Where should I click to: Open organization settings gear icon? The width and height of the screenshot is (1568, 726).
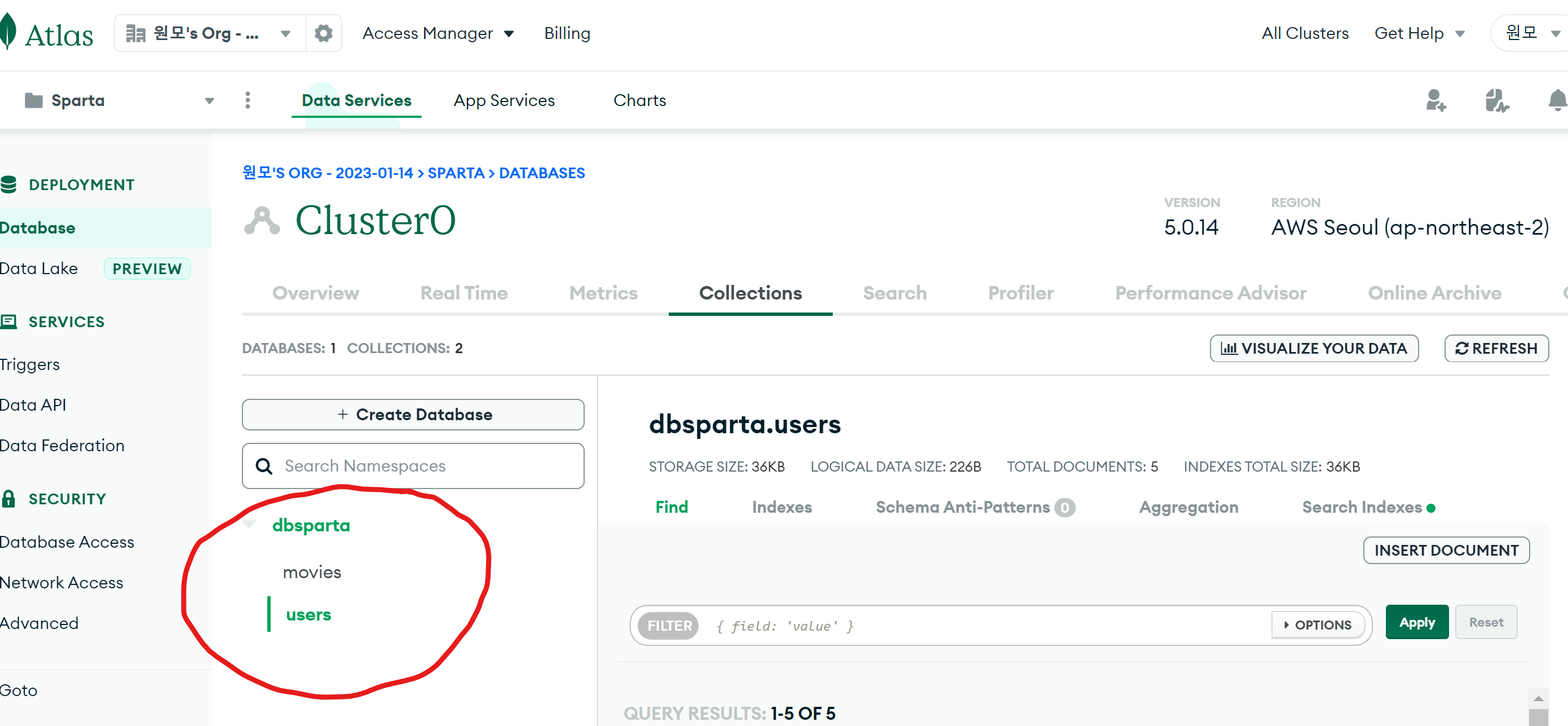323,33
